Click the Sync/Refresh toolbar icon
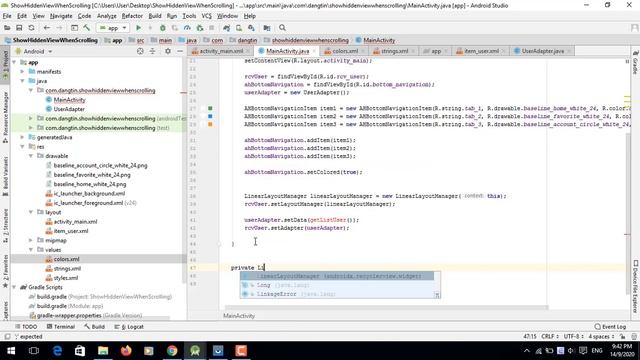The width and height of the screenshot is (640, 360). click(x=31, y=28)
